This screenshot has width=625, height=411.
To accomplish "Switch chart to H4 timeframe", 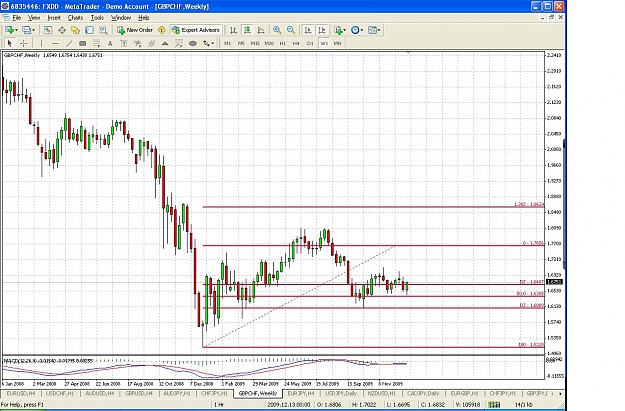I will point(296,43).
